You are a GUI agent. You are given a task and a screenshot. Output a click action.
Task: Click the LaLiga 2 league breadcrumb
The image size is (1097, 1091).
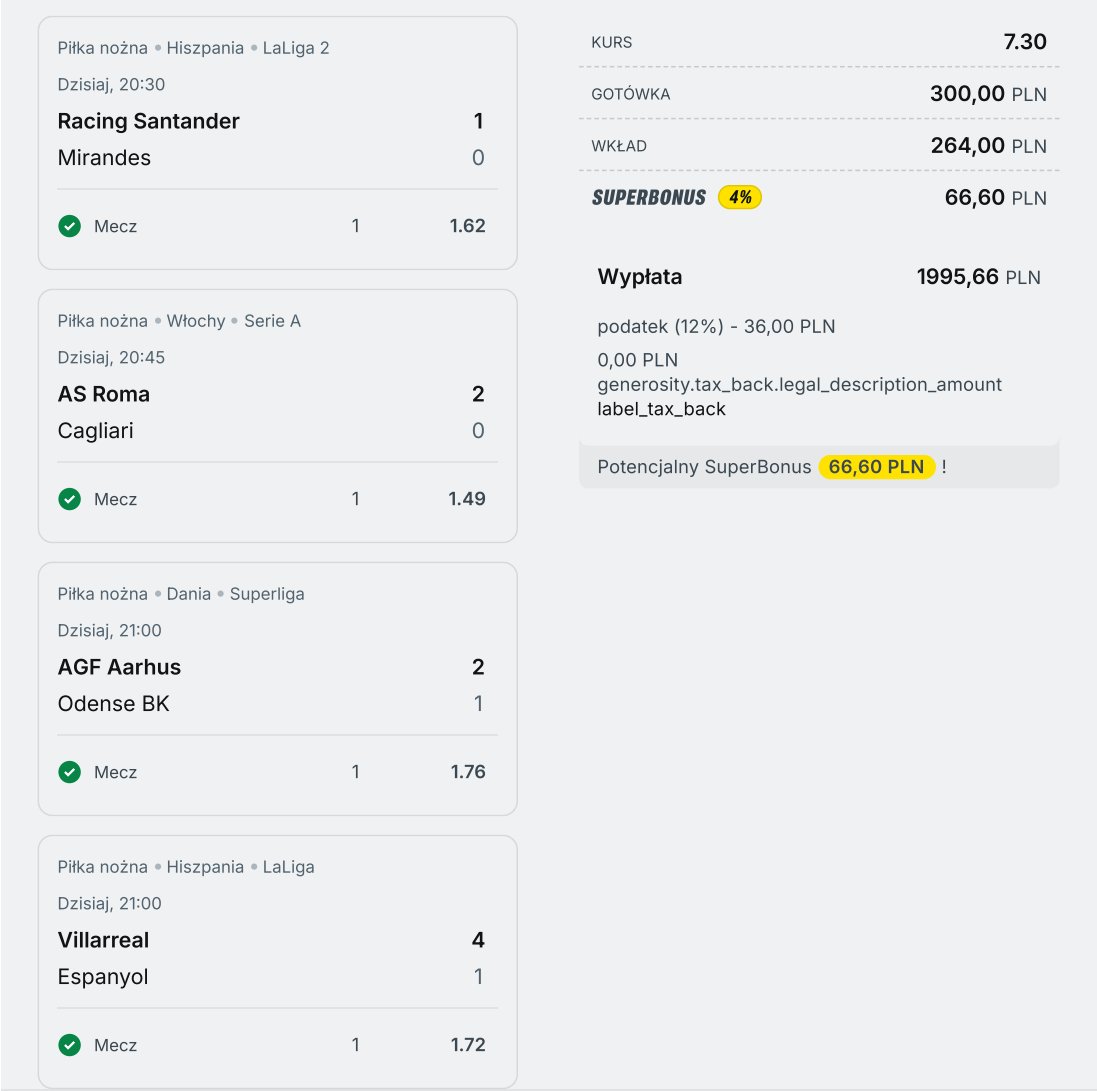296,48
